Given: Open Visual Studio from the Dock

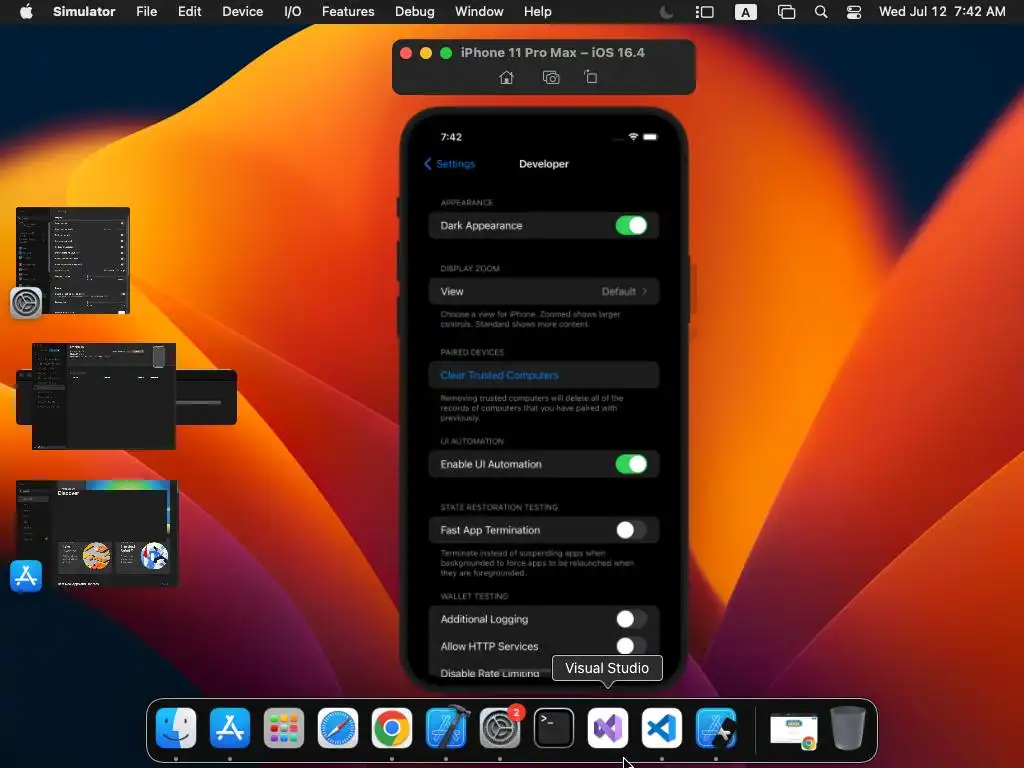Looking at the screenshot, I should 608,728.
